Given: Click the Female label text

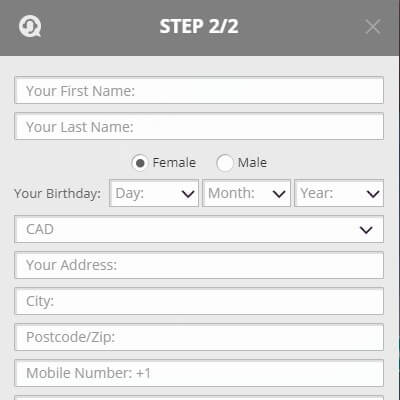Looking at the screenshot, I should click(174, 163).
